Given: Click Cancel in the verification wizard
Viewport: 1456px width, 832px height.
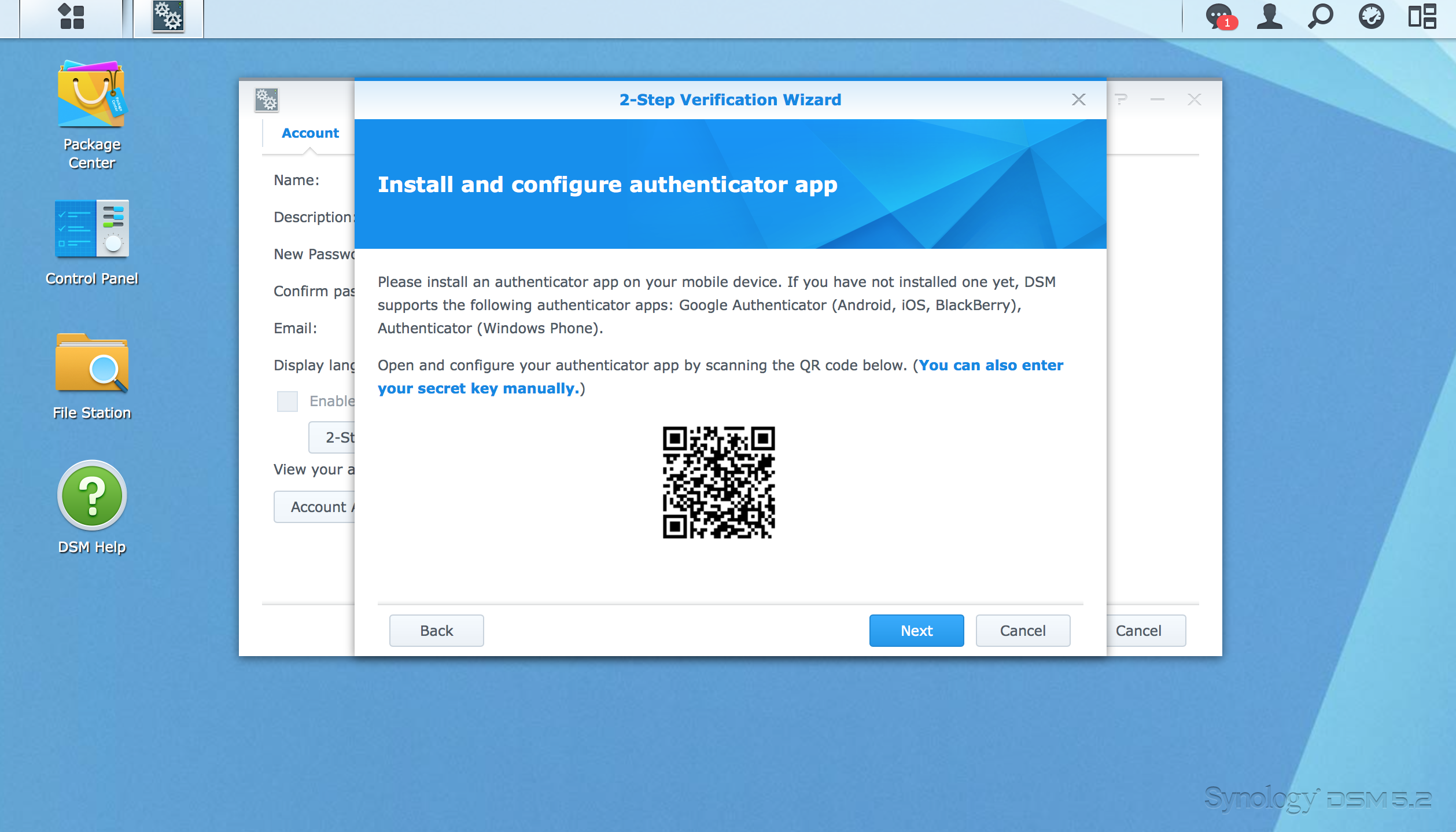Looking at the screenshot, I should pos(1023,631).
